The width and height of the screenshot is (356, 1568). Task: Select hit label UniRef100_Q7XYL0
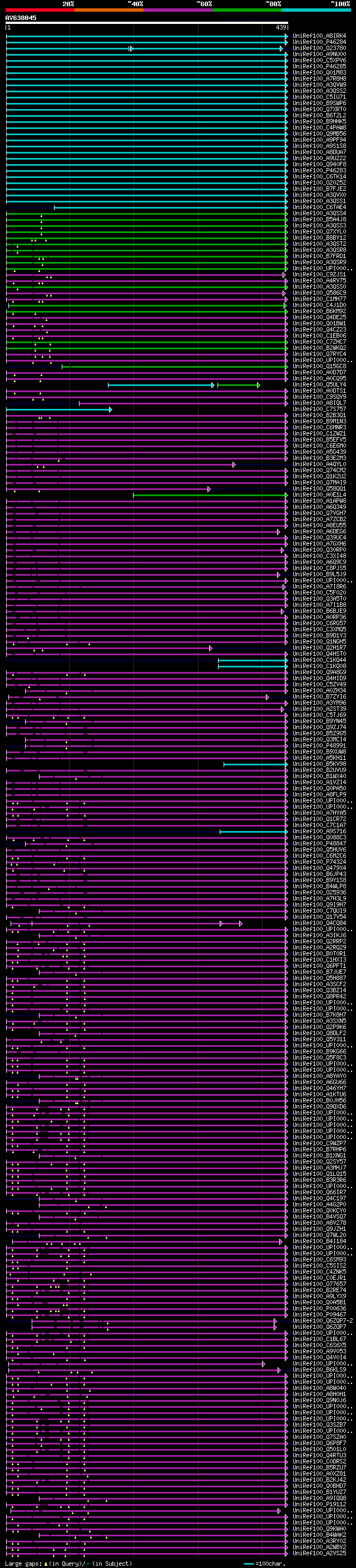click(x=319, y=231)
